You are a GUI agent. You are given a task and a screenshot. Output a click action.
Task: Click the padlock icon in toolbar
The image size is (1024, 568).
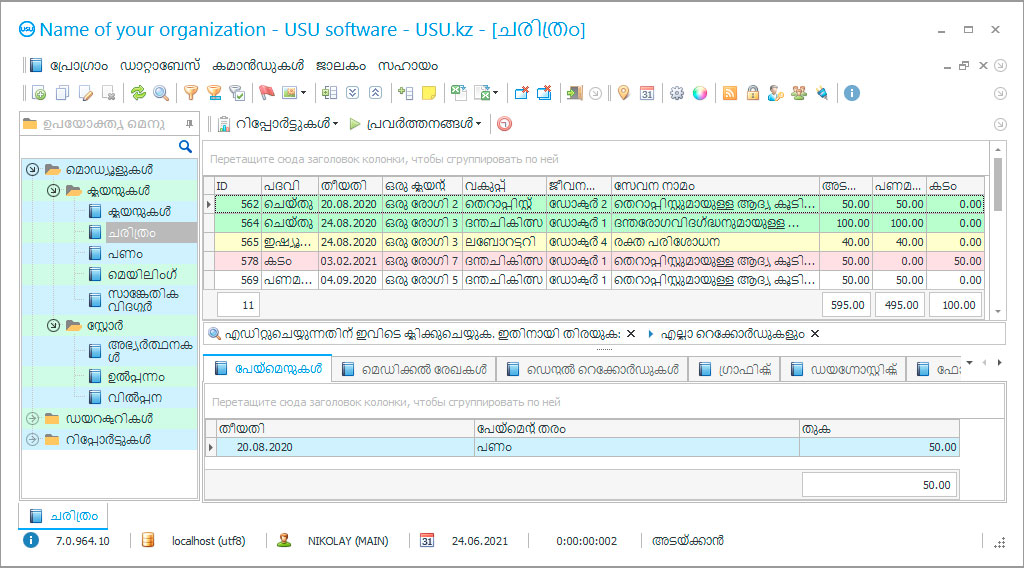click(752, 93)
